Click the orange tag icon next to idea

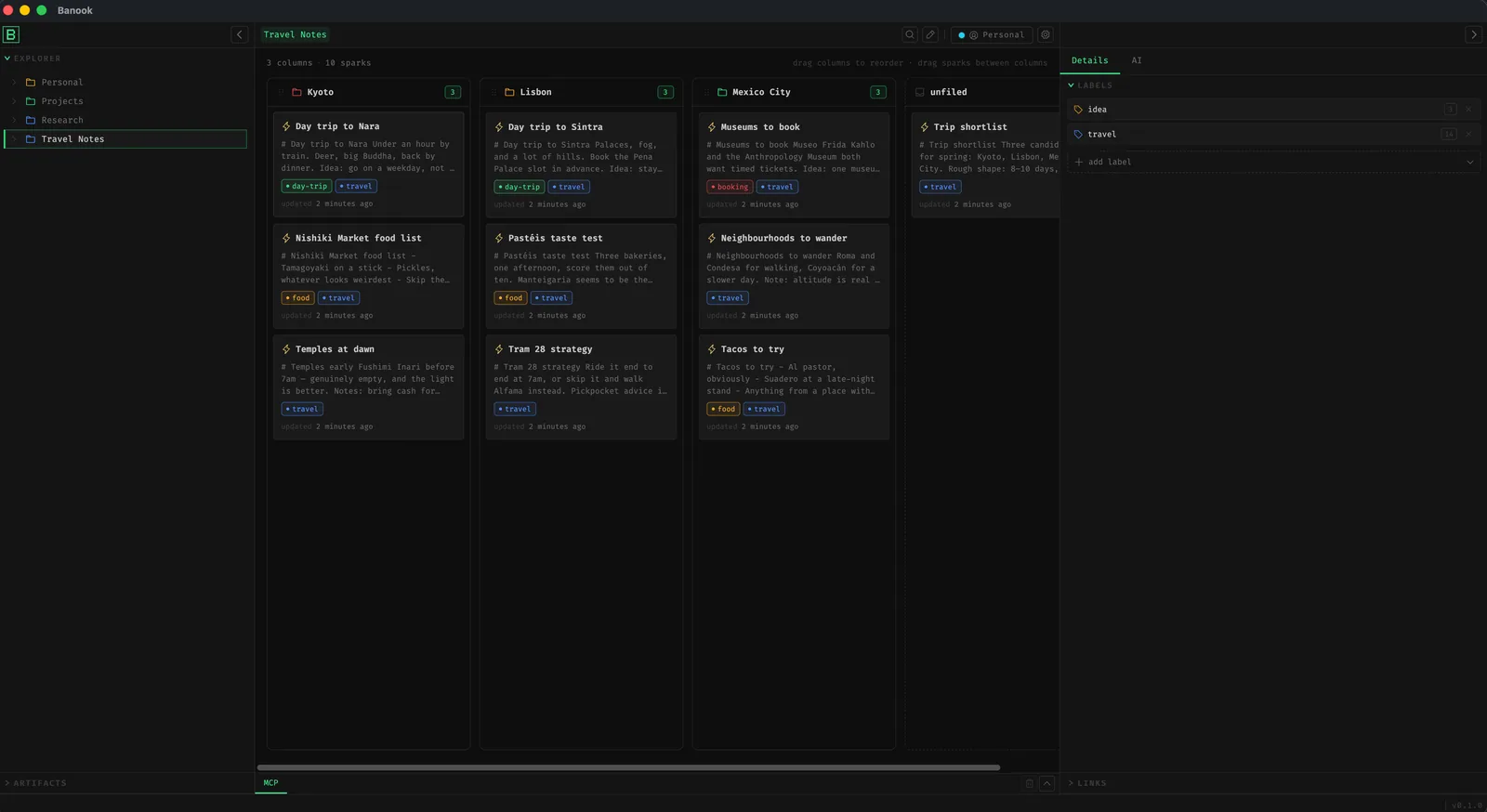click(1078, 110)
